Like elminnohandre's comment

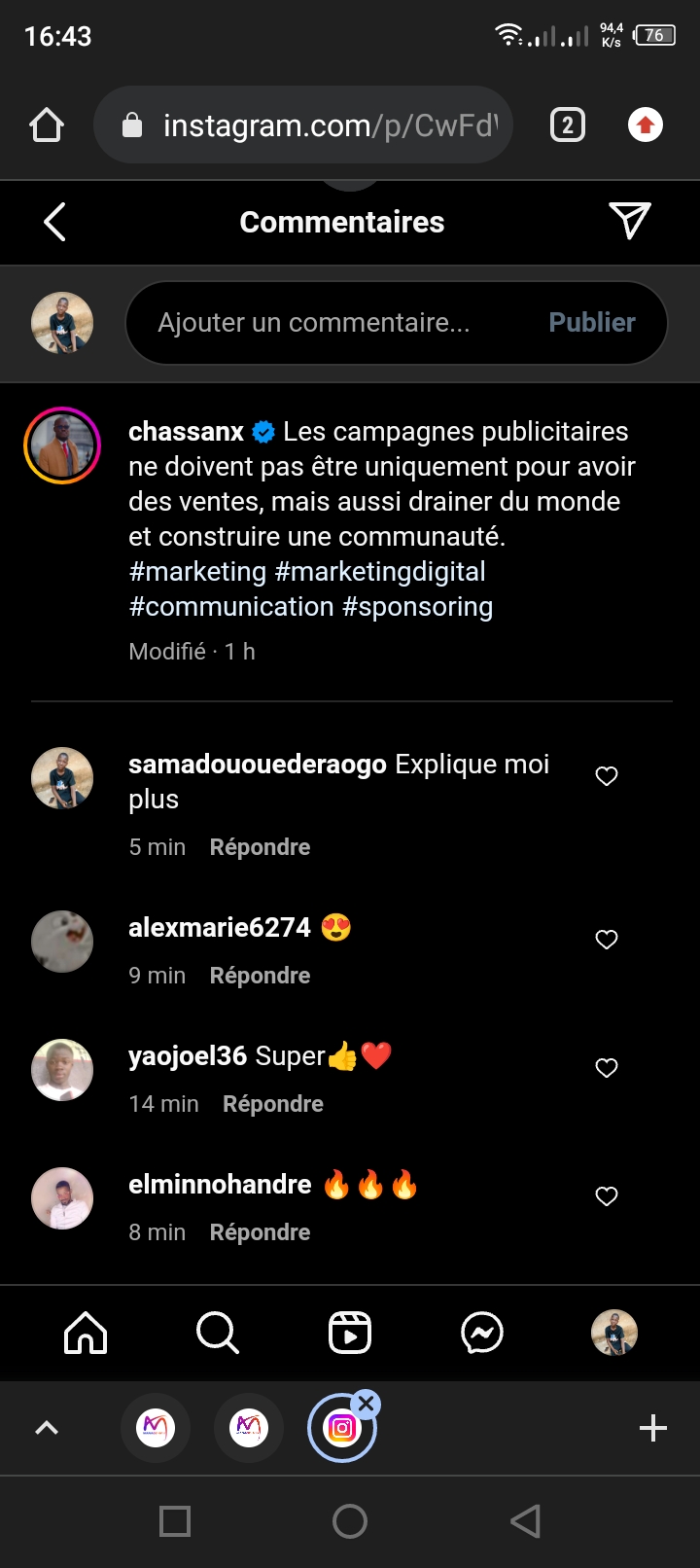click(607, 1196)
